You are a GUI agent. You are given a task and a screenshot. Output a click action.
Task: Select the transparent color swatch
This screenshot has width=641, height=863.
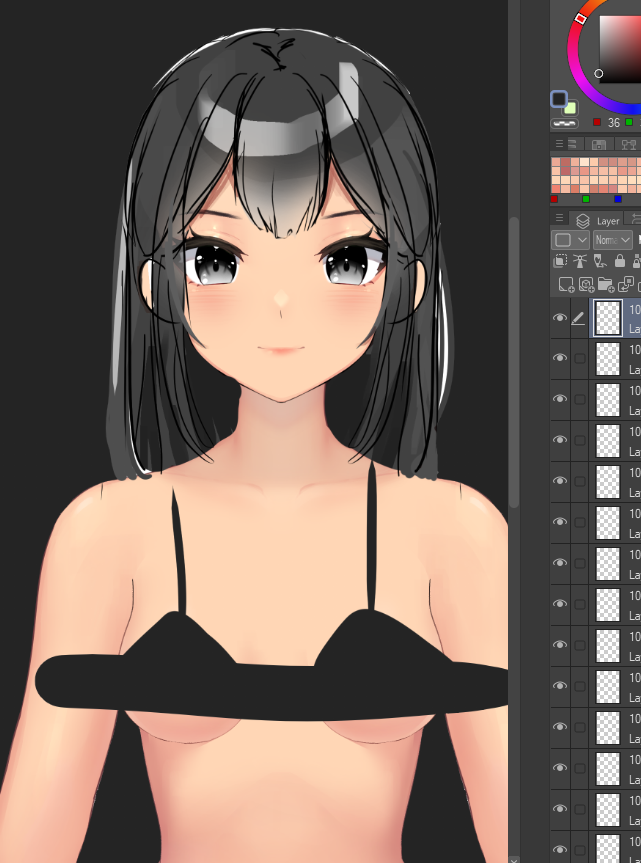tap(565, 123)
